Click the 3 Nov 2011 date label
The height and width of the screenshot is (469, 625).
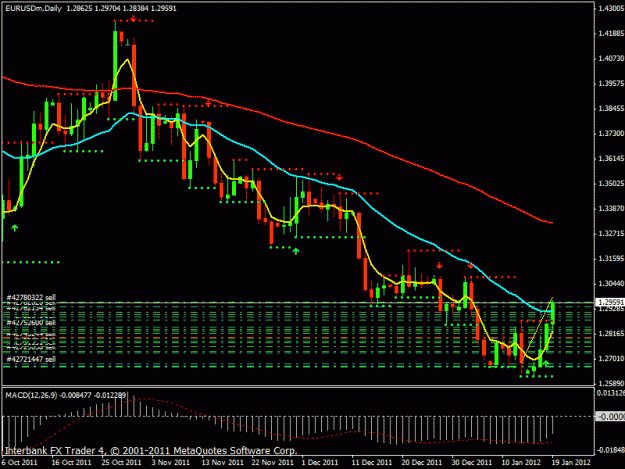pos(171,463)
